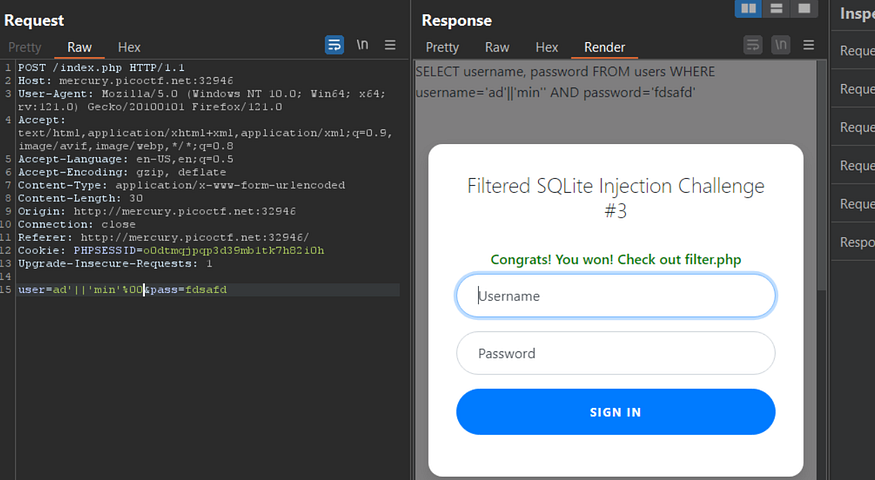
Task: Open the Response Raw tab
Action: [x=497, y=47]
